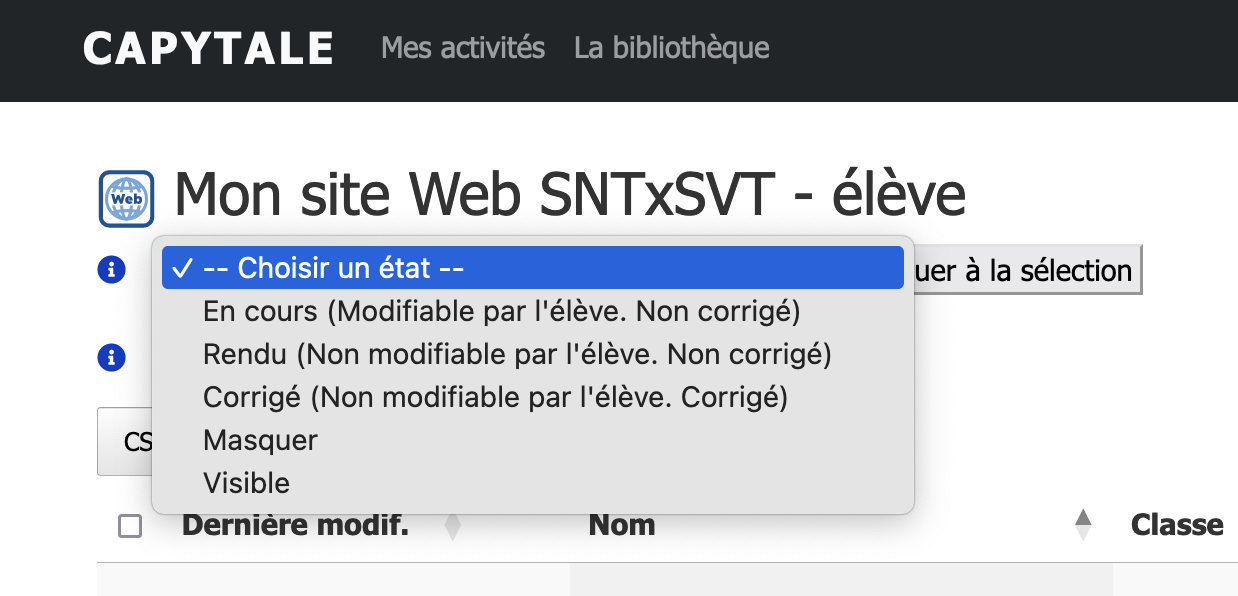Click the lower info icon above the CSV button

(111, 357)
